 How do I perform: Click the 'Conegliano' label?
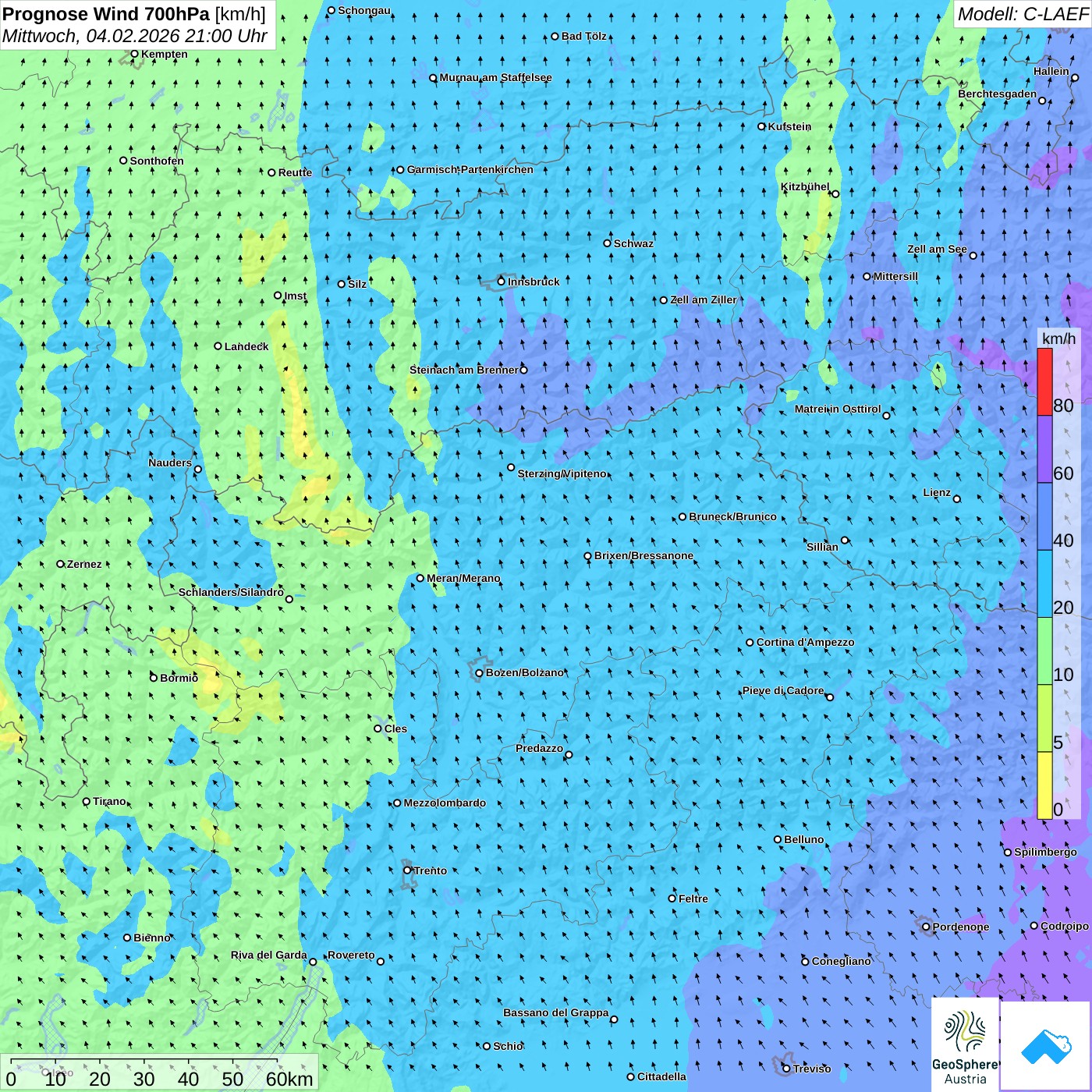pyautogui.click(x=841, y=961)
